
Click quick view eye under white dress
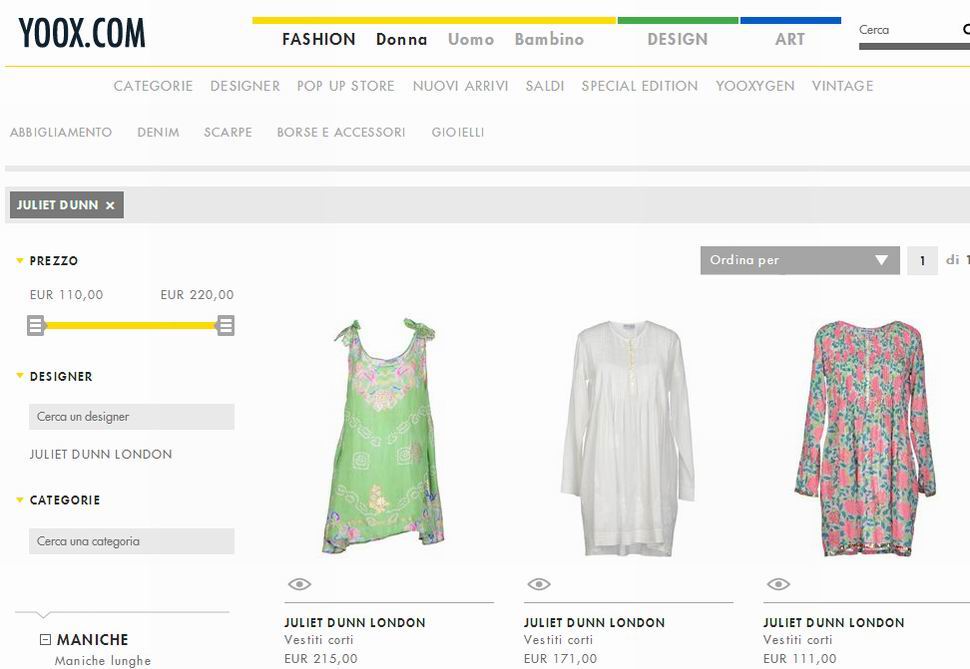(x=539, y=584)
